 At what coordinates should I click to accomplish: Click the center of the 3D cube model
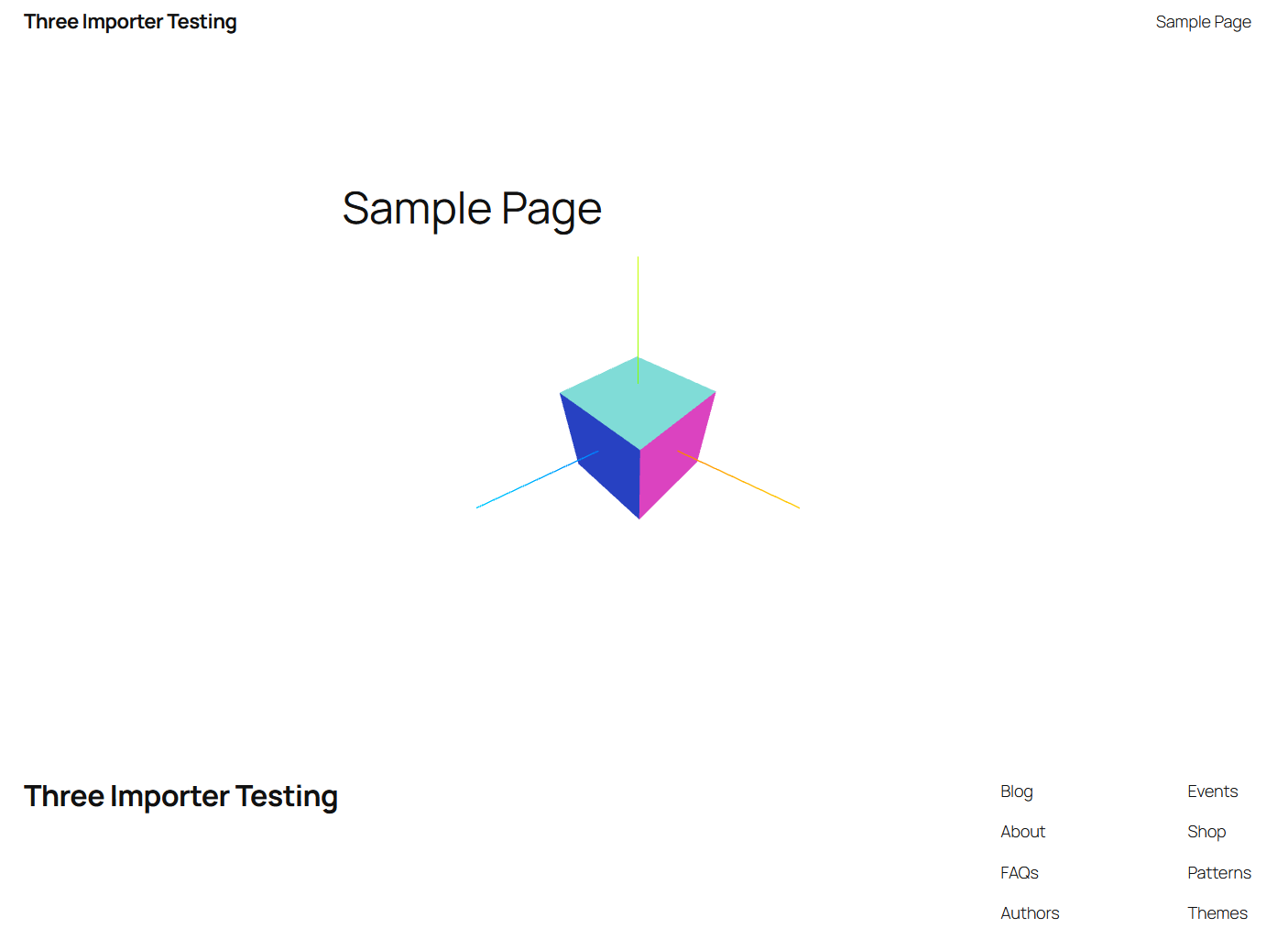point(639,440)
